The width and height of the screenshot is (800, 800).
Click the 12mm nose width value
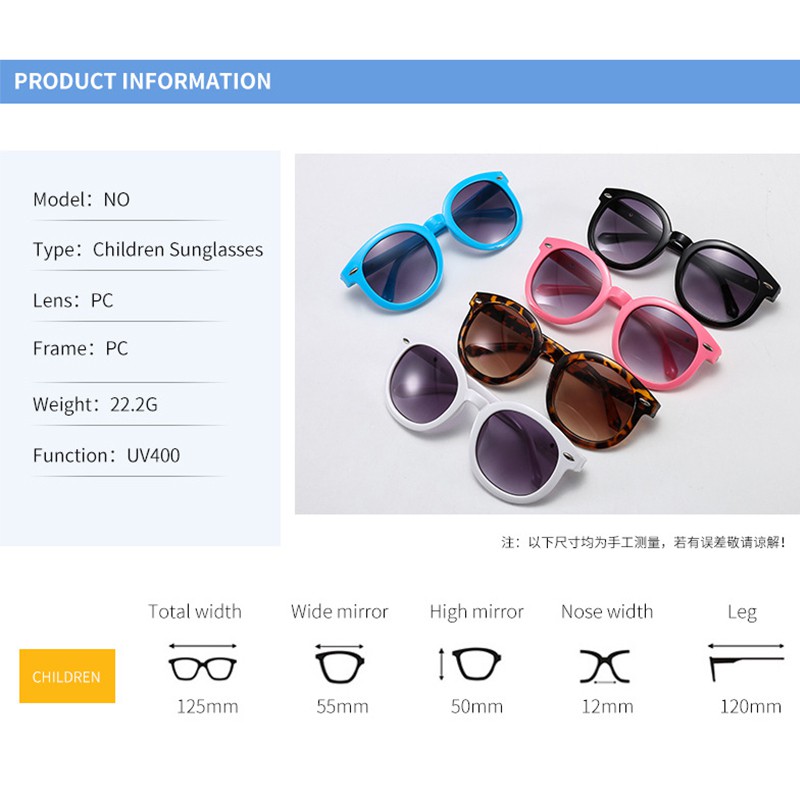[608, 707]
